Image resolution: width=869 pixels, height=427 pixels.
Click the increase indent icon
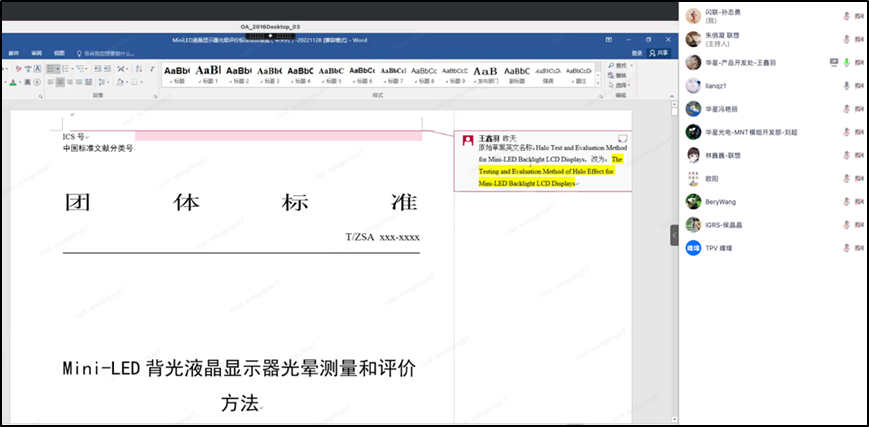tap(108, 69)
